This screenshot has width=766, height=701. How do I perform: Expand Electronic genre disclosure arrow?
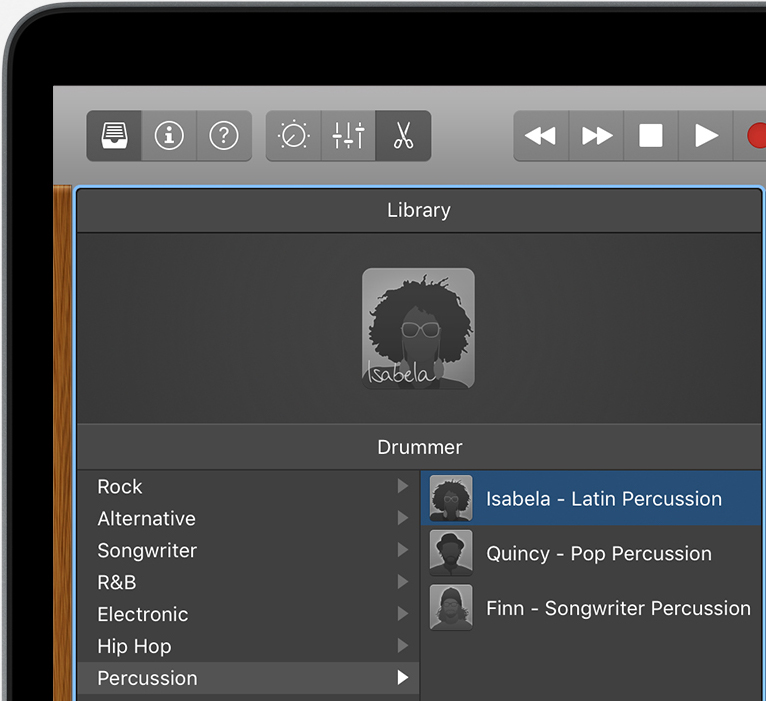(x=403, y=614)
